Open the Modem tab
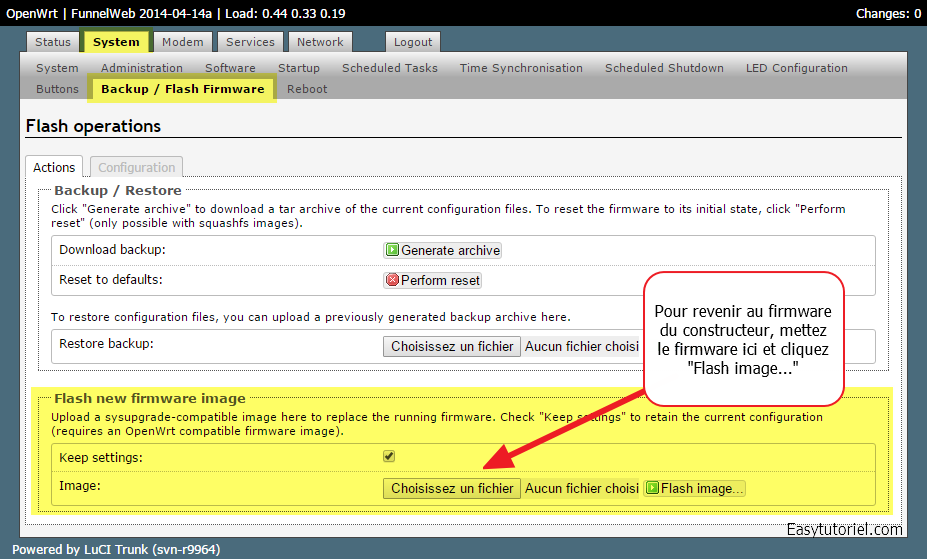 183,42
